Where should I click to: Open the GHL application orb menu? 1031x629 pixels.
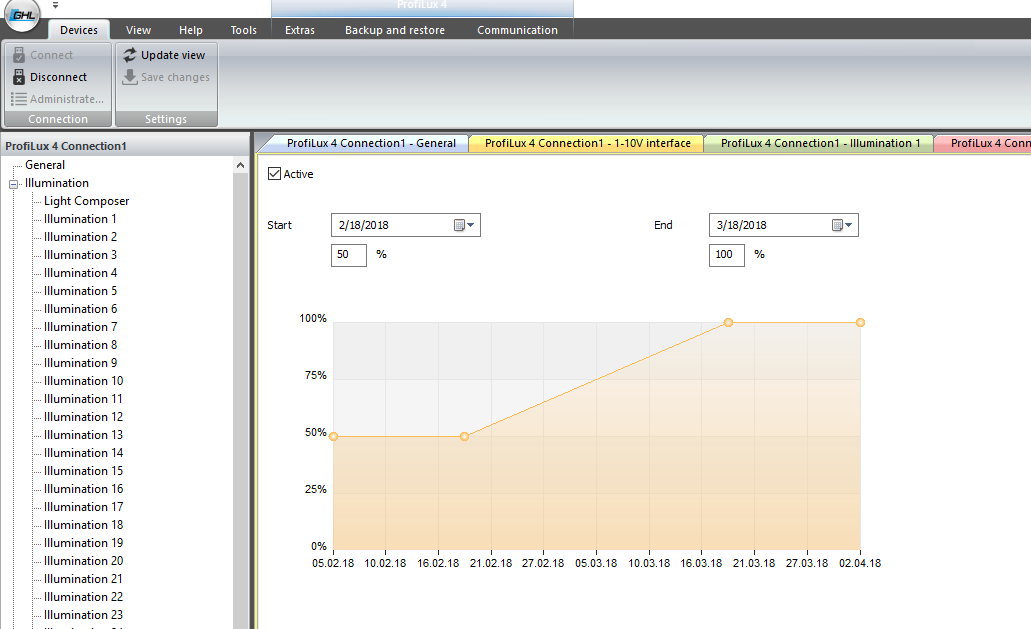point(22,14)
